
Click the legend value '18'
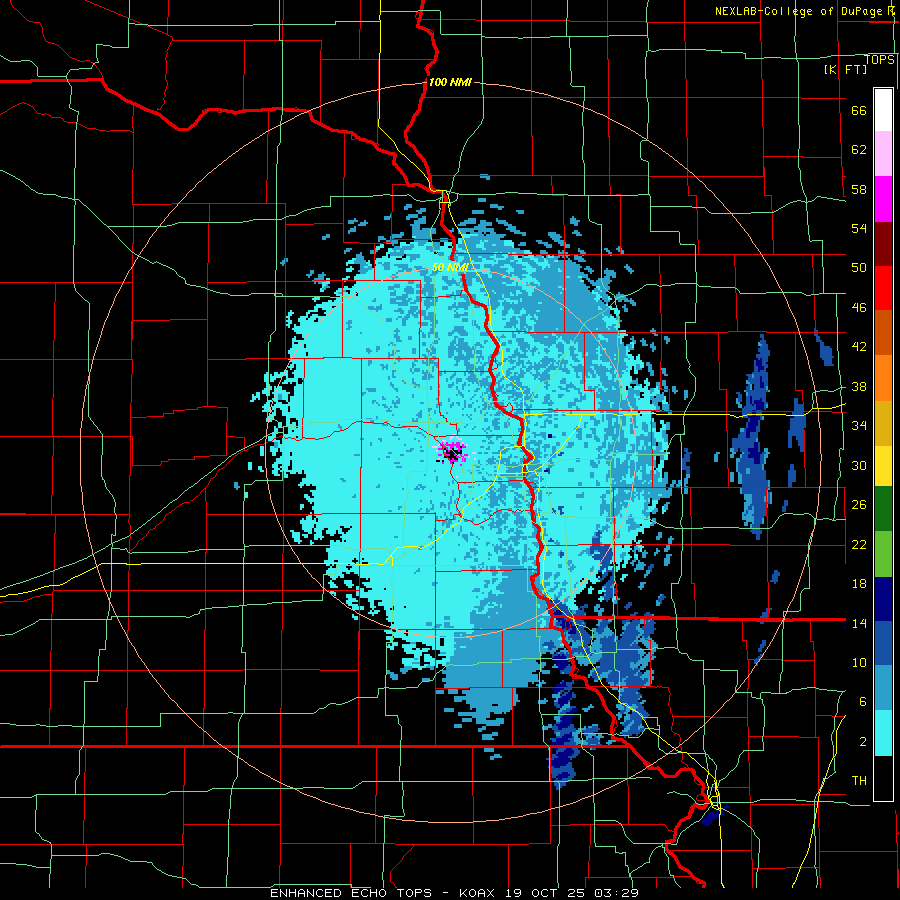click(859, 584)
